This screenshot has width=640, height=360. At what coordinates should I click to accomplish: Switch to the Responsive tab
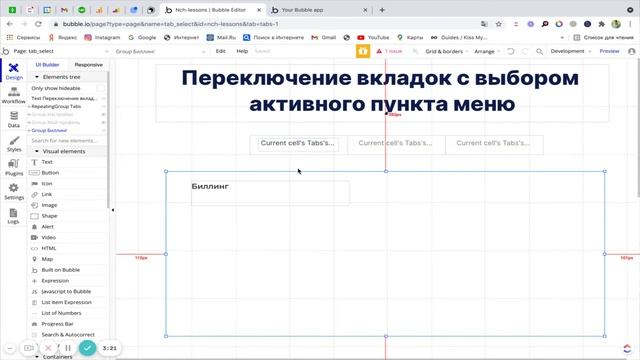click(x=89, y=64)
